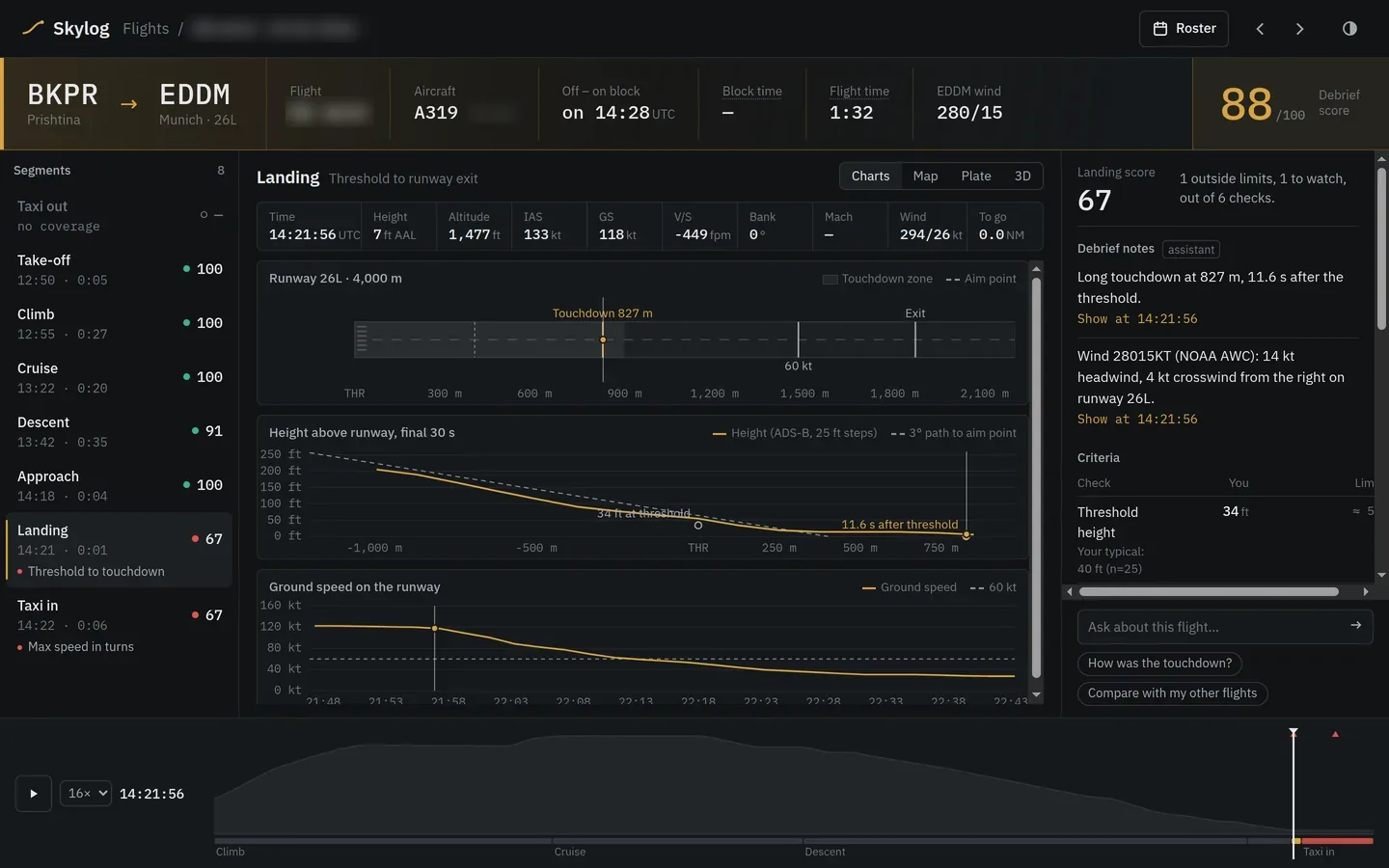Screen dimensions: 1389x868
Task: Select the Climb segment
Action: [120, 323]
